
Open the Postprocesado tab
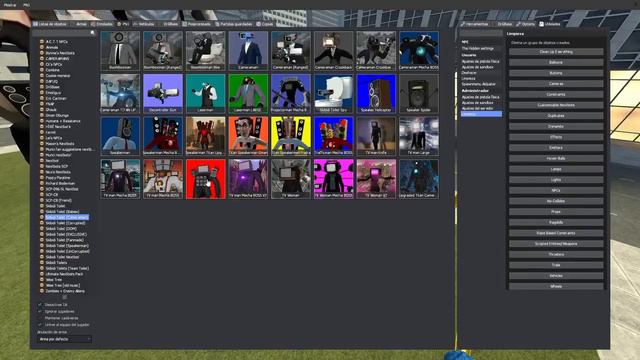coord(197,24)
